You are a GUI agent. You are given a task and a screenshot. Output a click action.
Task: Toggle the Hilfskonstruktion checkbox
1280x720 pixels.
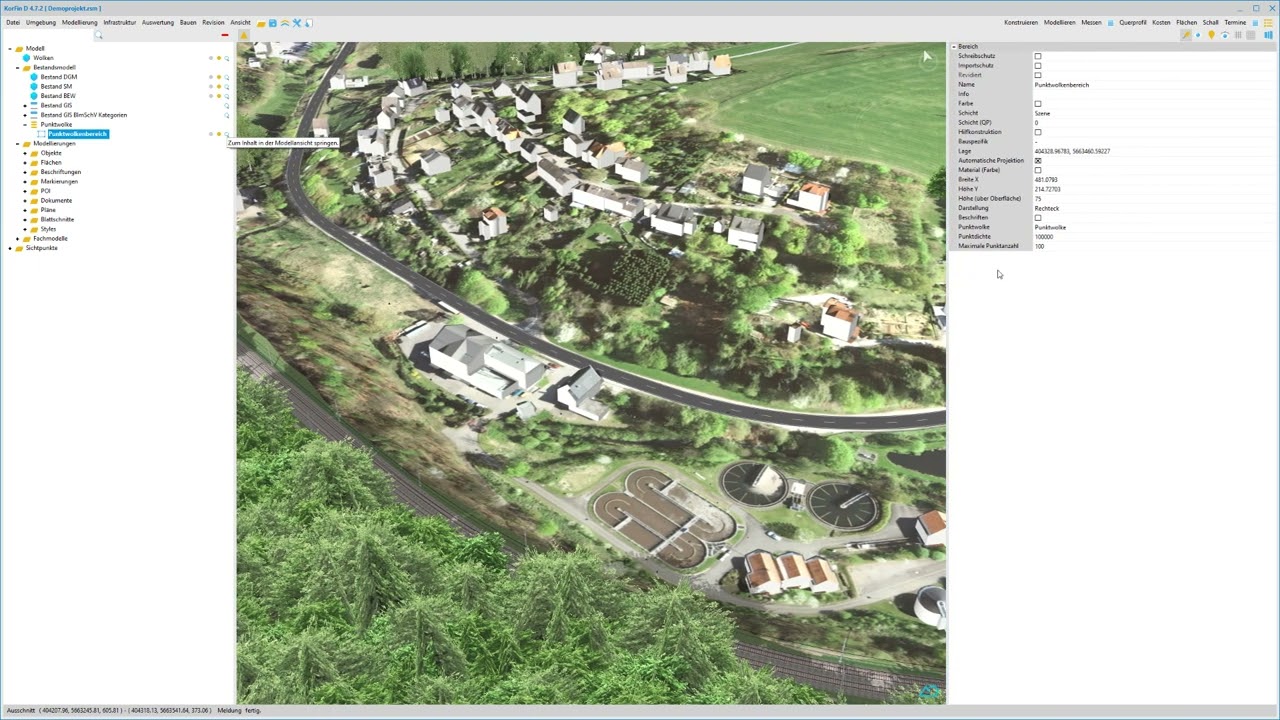(x=1038, y=132)
